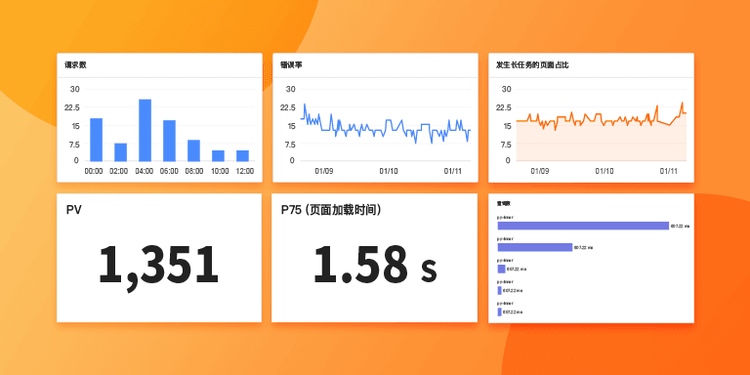Click the tallest 04:00 bar in 请求数 chart

click(x=145, y=130)
